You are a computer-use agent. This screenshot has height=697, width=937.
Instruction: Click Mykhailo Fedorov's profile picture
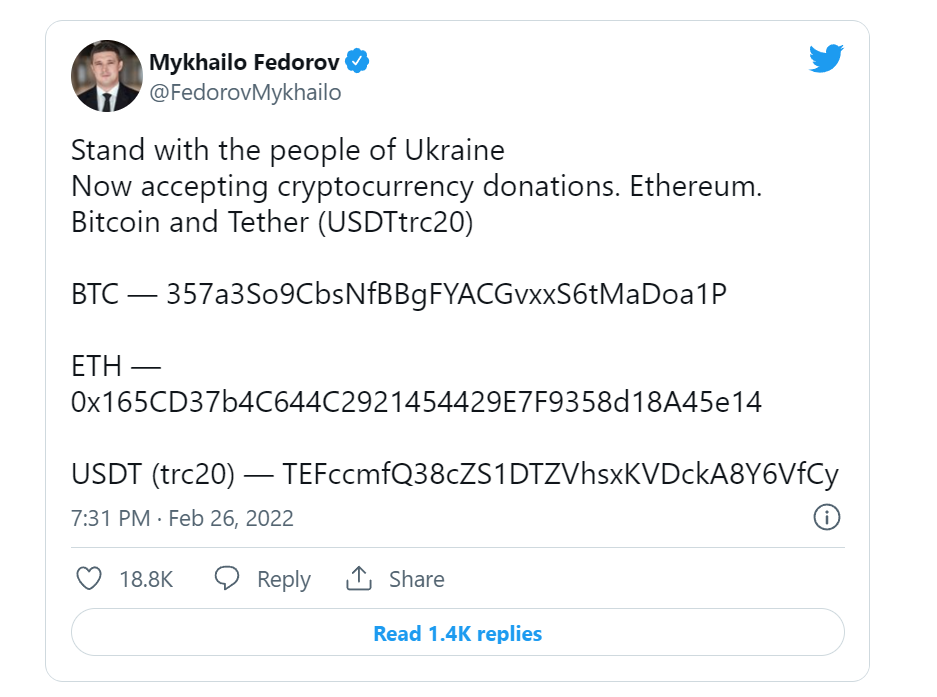point(106,75)
